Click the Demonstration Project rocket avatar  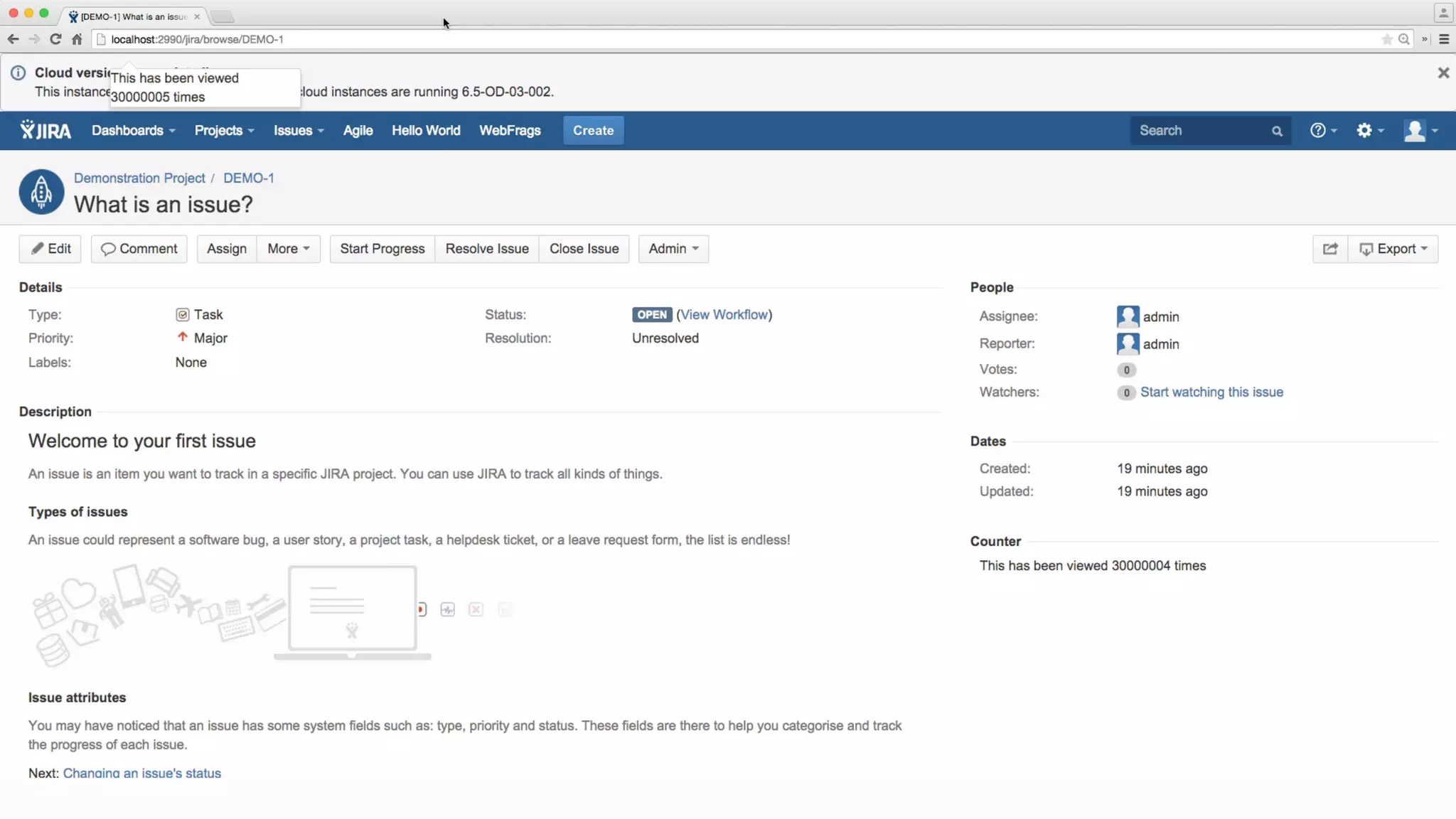click(x=41, y=192)
